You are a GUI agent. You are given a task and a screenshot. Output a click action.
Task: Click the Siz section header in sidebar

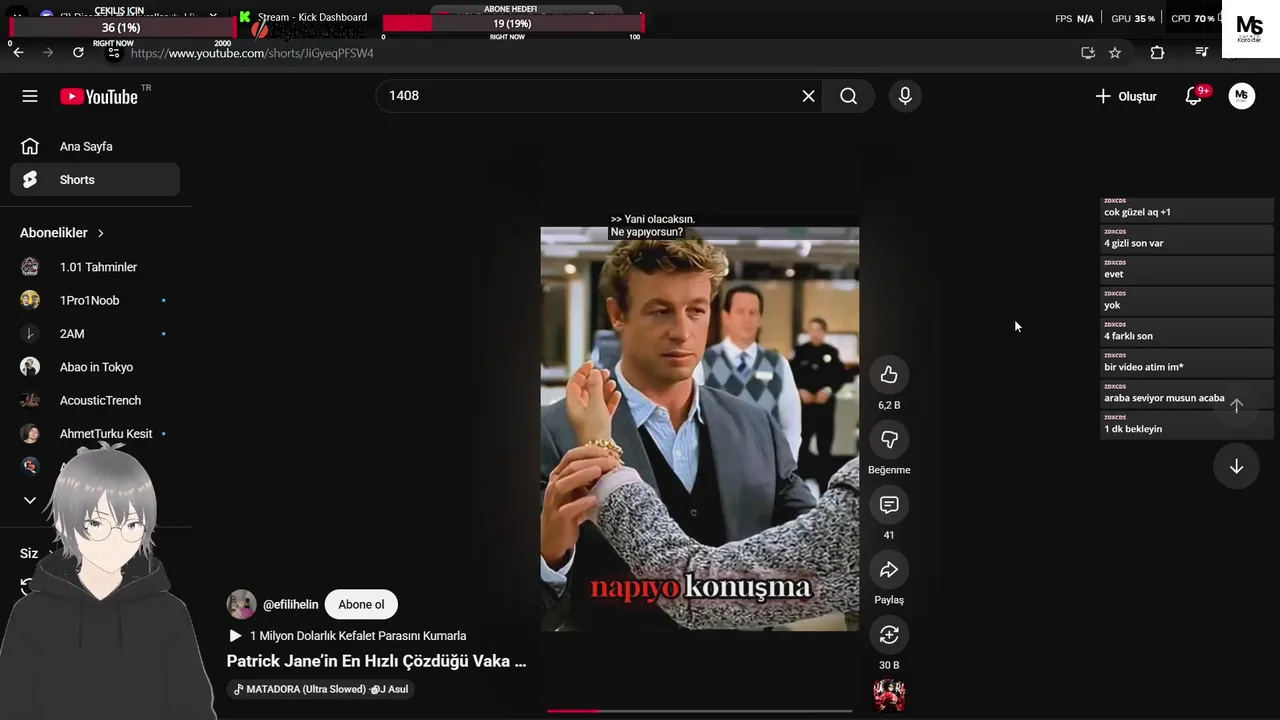(x=29, y=553)
